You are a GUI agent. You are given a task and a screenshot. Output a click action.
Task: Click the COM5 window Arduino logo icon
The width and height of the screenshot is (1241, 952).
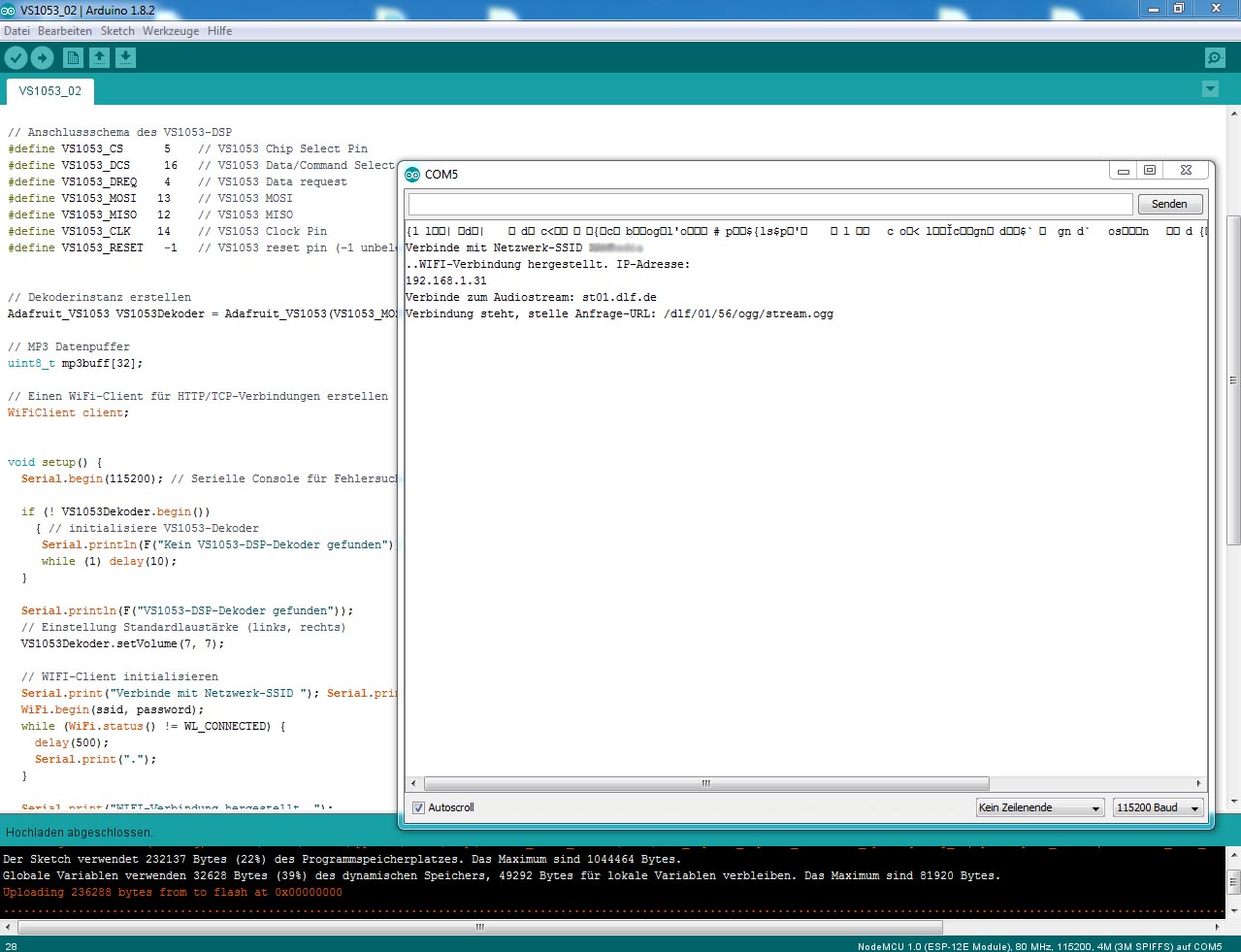[x=412, y=175]
